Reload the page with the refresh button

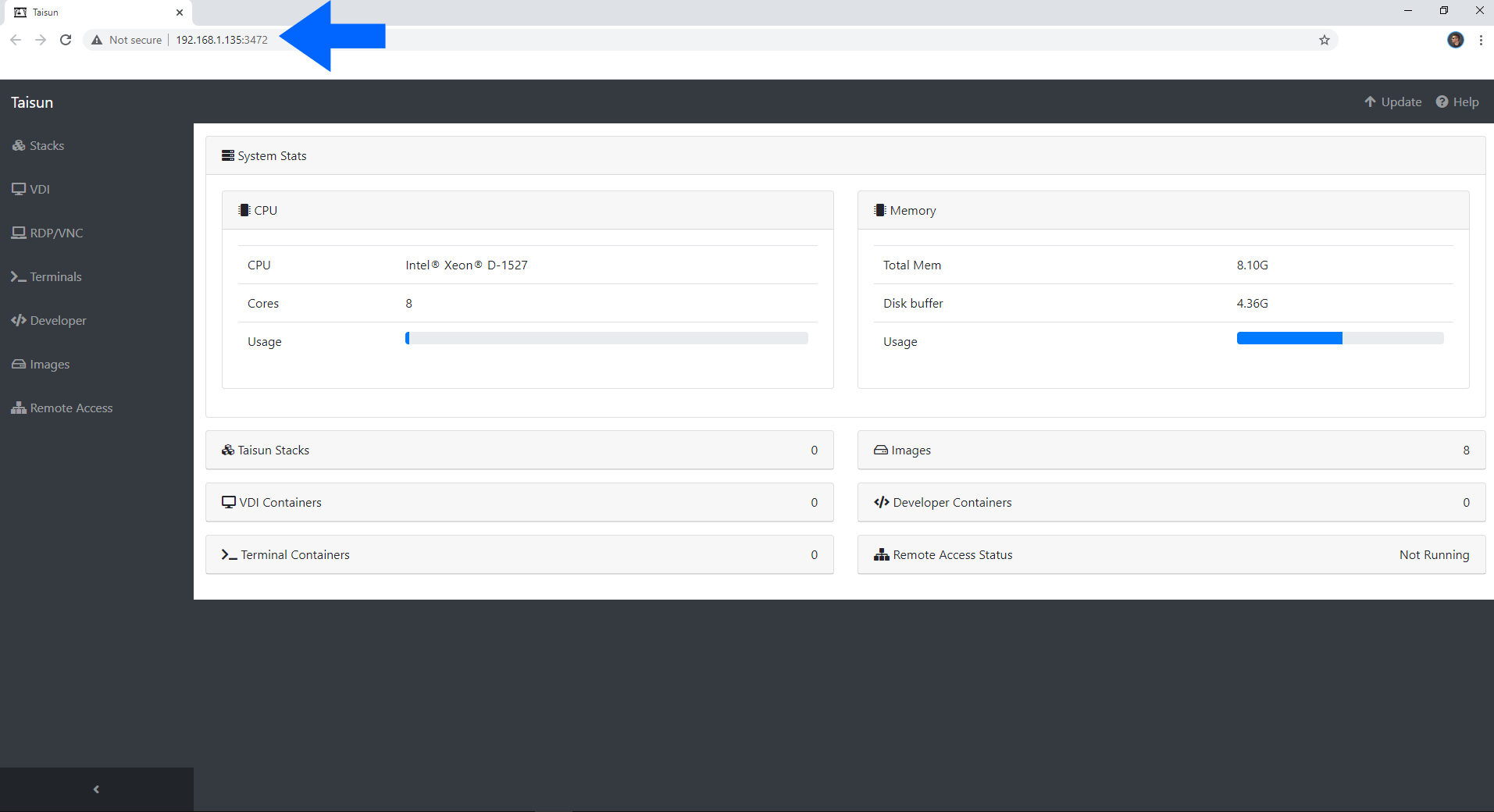[66, 40]
